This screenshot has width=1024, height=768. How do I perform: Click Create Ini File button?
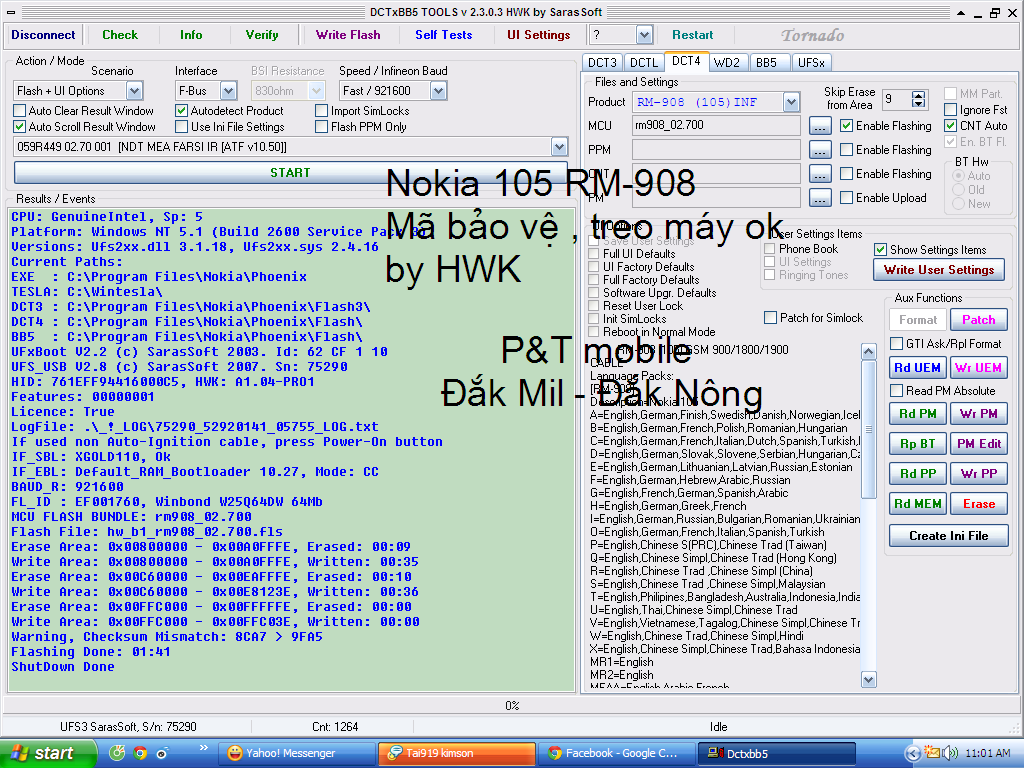point(948,536)
